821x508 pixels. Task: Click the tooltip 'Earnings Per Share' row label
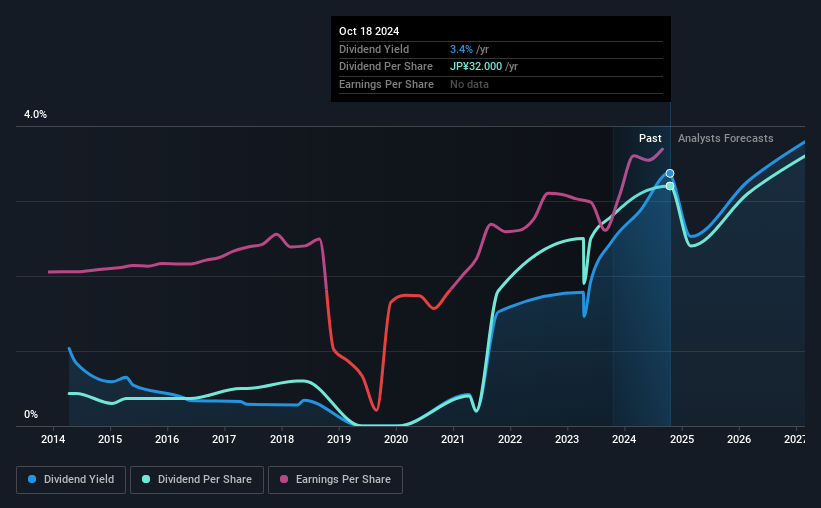386,84
